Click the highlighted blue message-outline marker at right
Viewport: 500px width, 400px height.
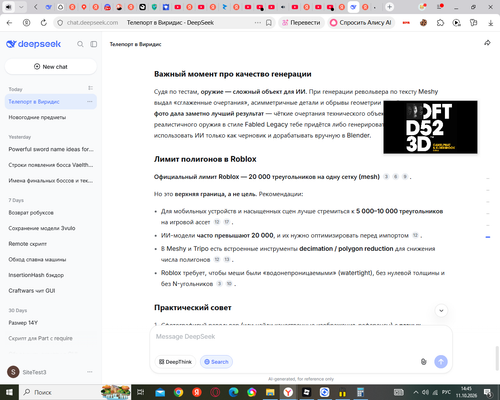point(488,237)
